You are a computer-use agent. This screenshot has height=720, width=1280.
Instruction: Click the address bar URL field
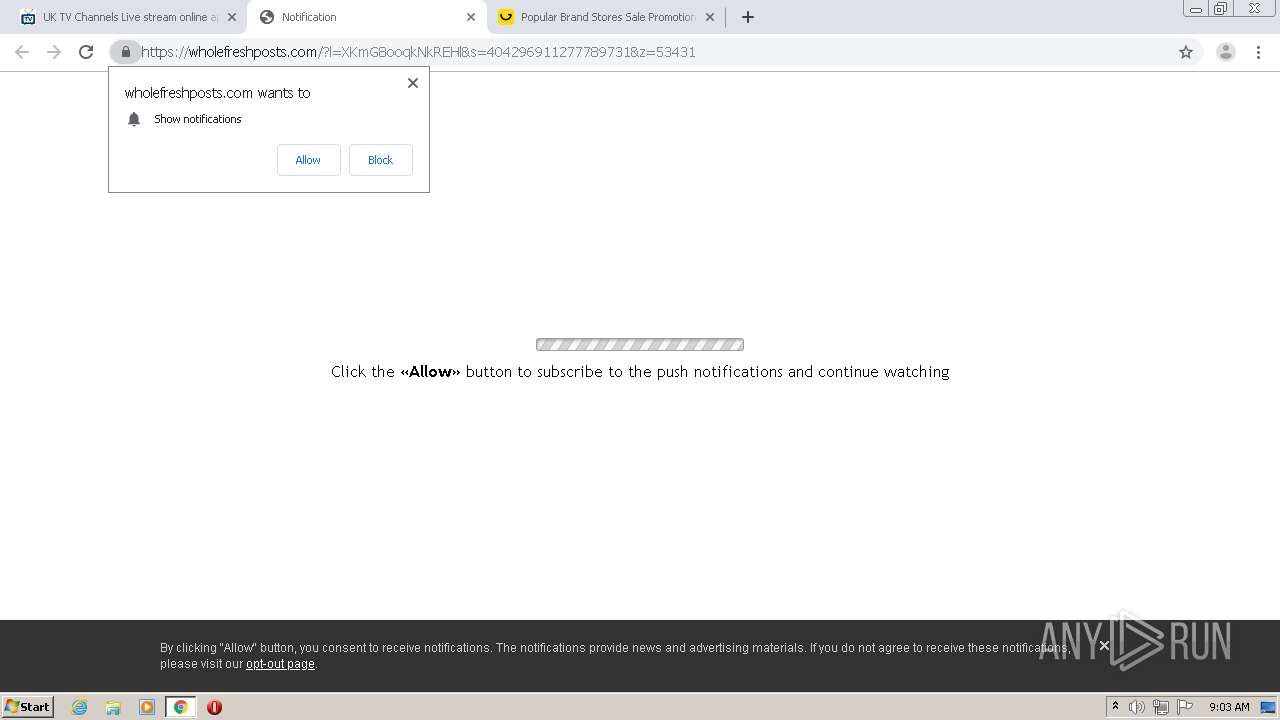[x=640, y=52]
